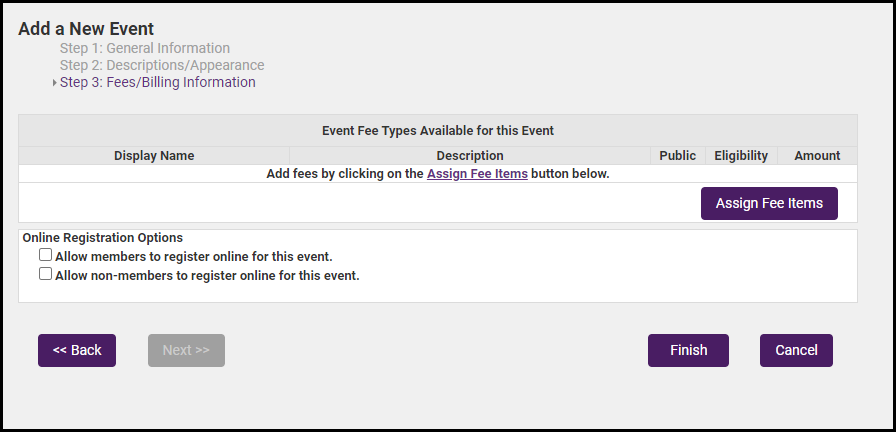Click the Description column header
896x432 pixels.
click(470, 156)
